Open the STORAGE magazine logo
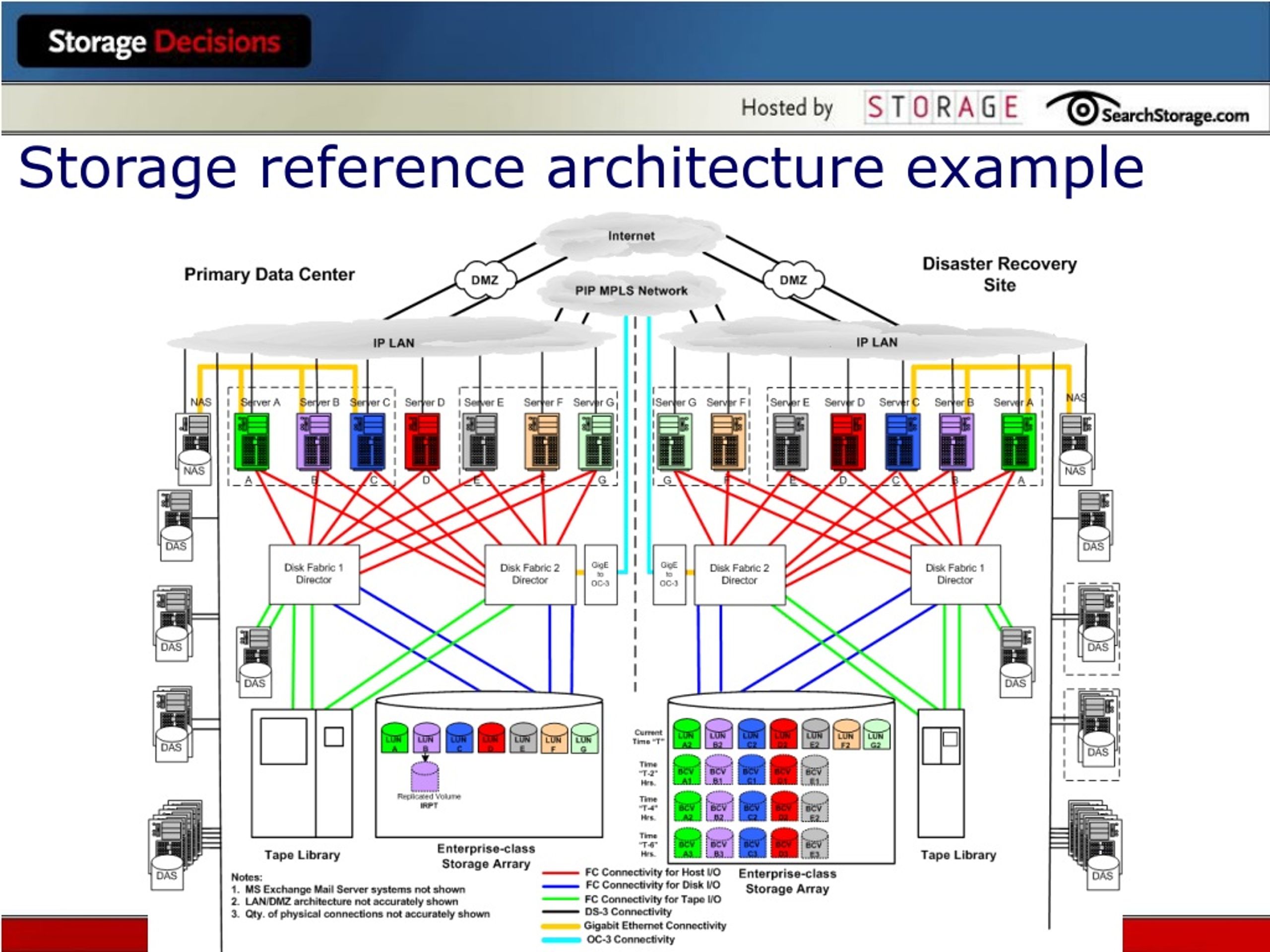1270x952 pixels. click(942, 107)
